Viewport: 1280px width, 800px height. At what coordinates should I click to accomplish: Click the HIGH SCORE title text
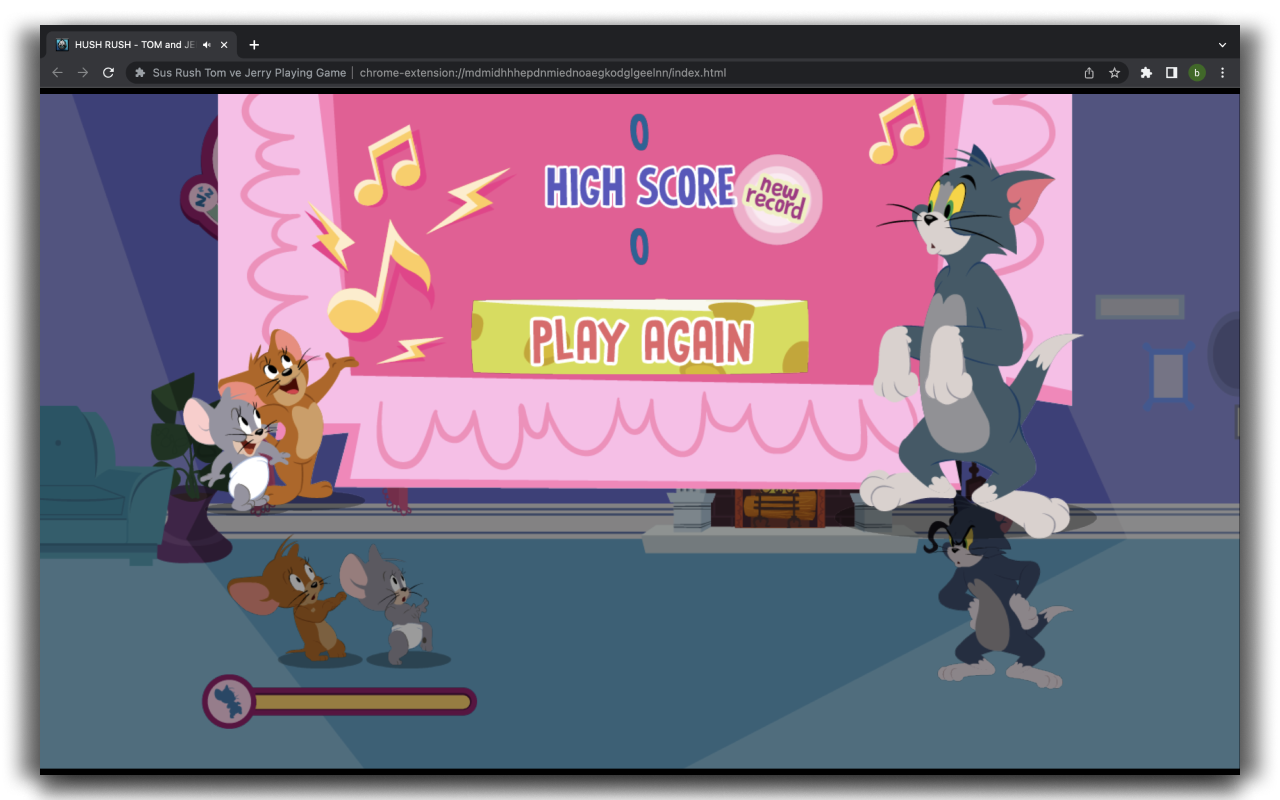(x=640, y=186)
